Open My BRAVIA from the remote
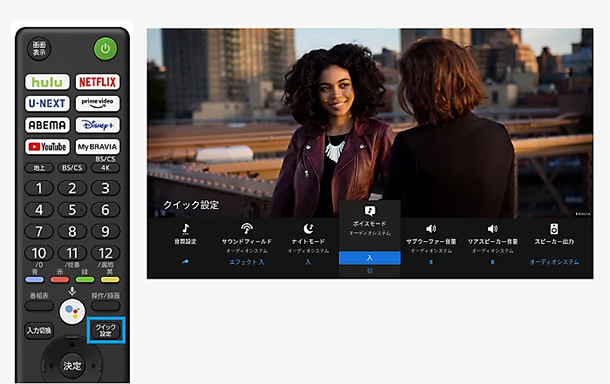The image size is (610, 384). click(97, 147)
